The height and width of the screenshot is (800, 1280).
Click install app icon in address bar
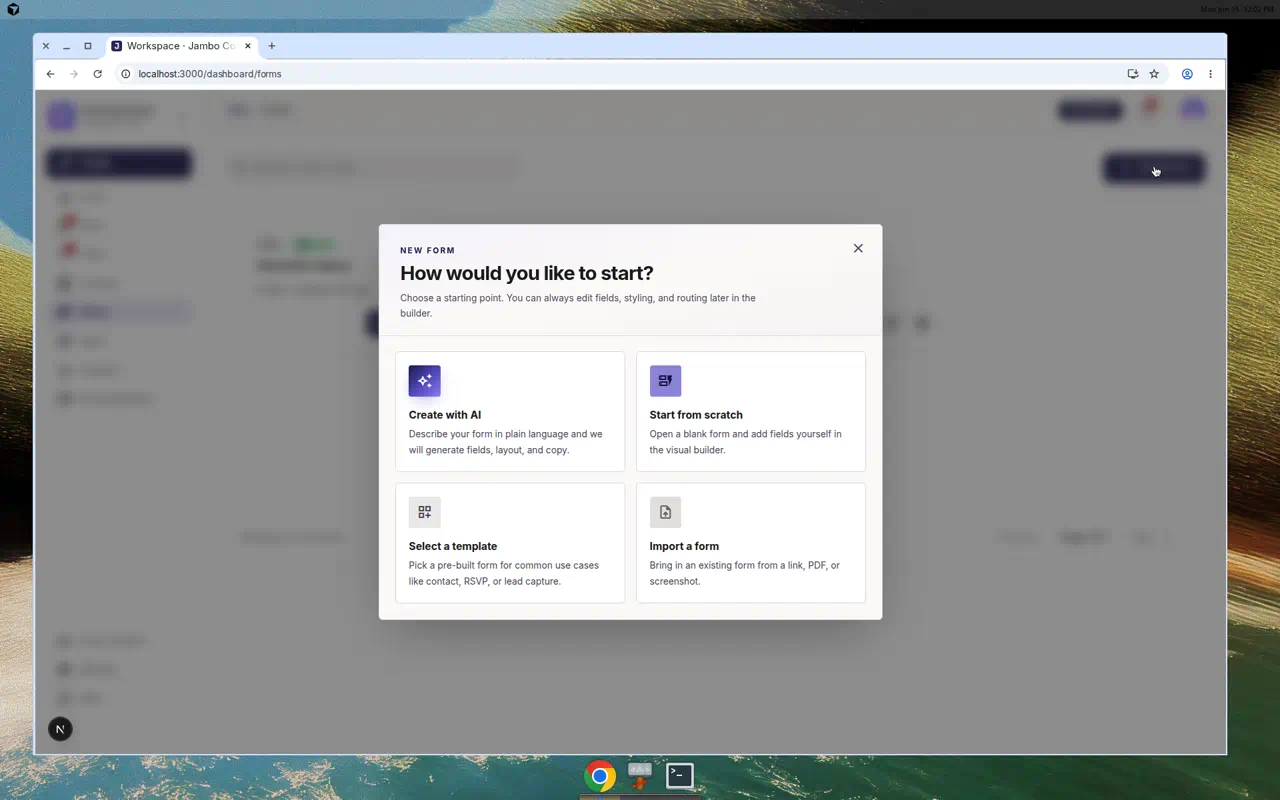click(x=1133, y=74)
